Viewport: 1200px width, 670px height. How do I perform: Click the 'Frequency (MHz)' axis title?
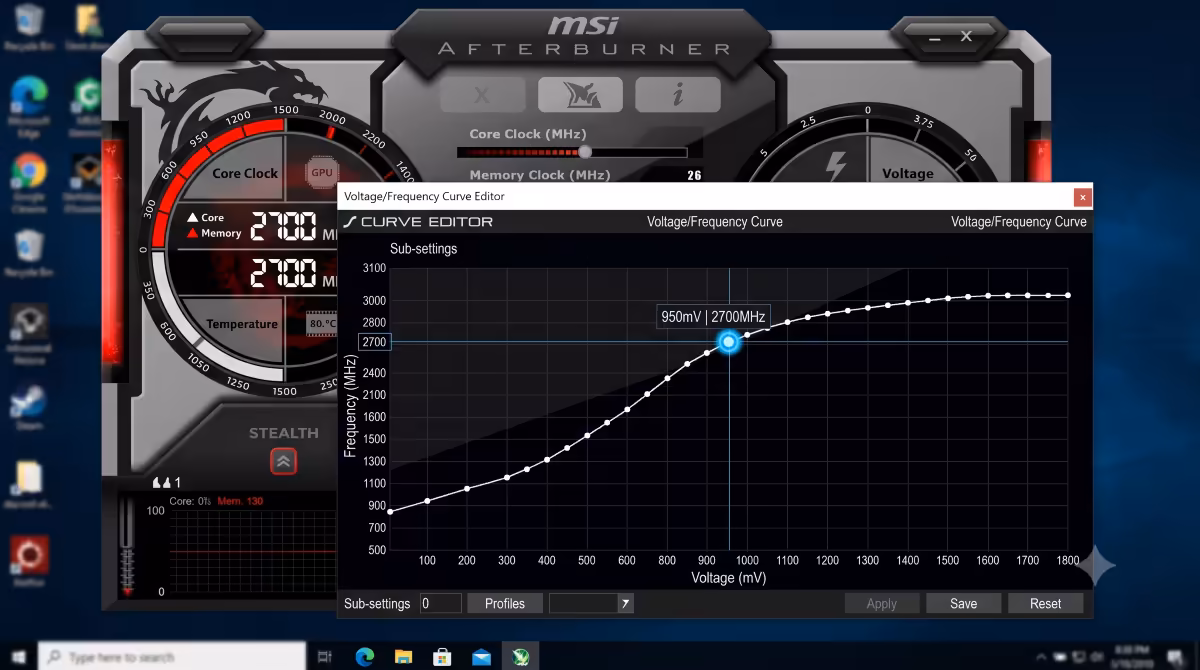coord(350,405)
